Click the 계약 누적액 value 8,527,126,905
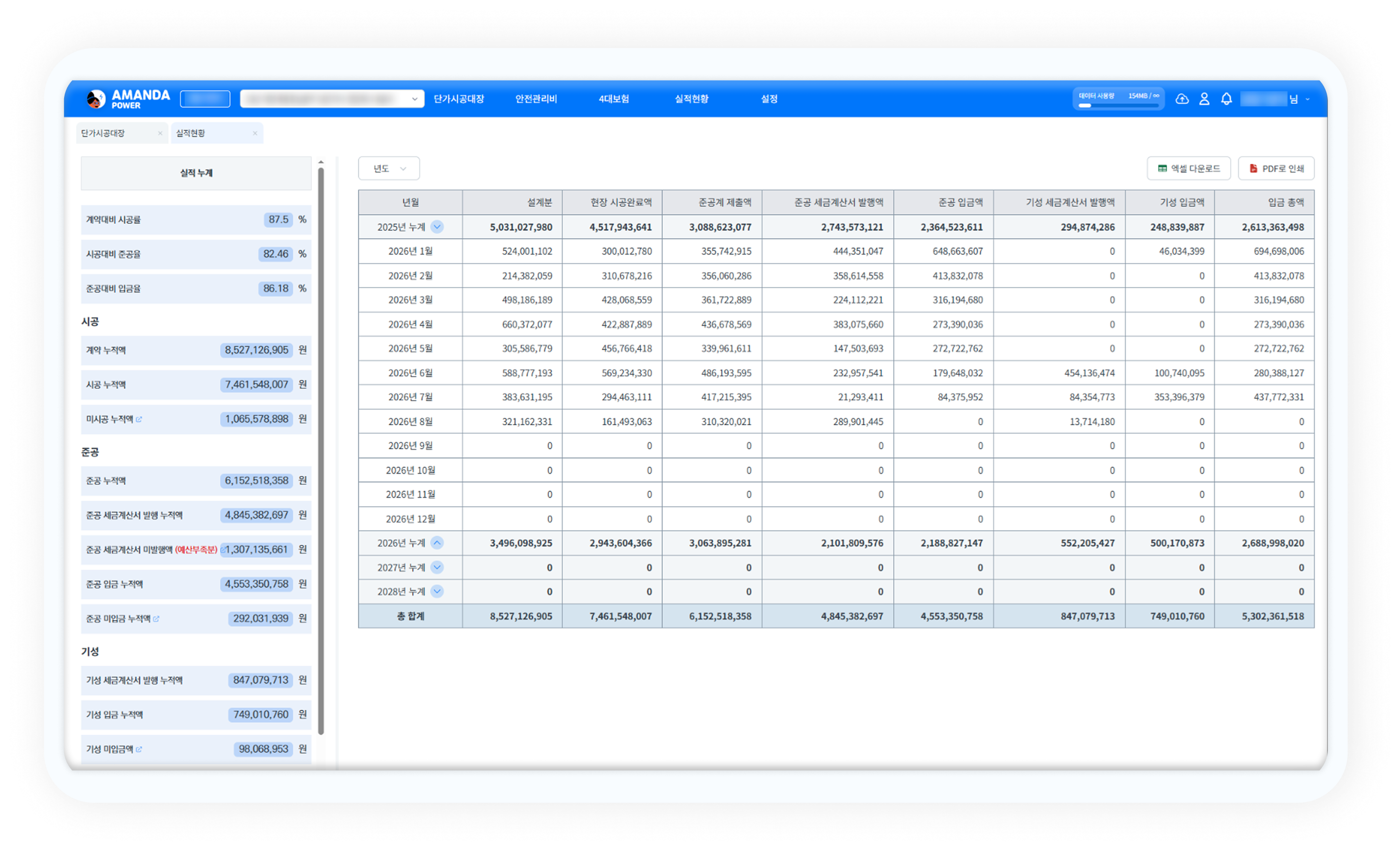This screenshot has height=851, width=1400. pyautogui.click(x=256, y=351)
